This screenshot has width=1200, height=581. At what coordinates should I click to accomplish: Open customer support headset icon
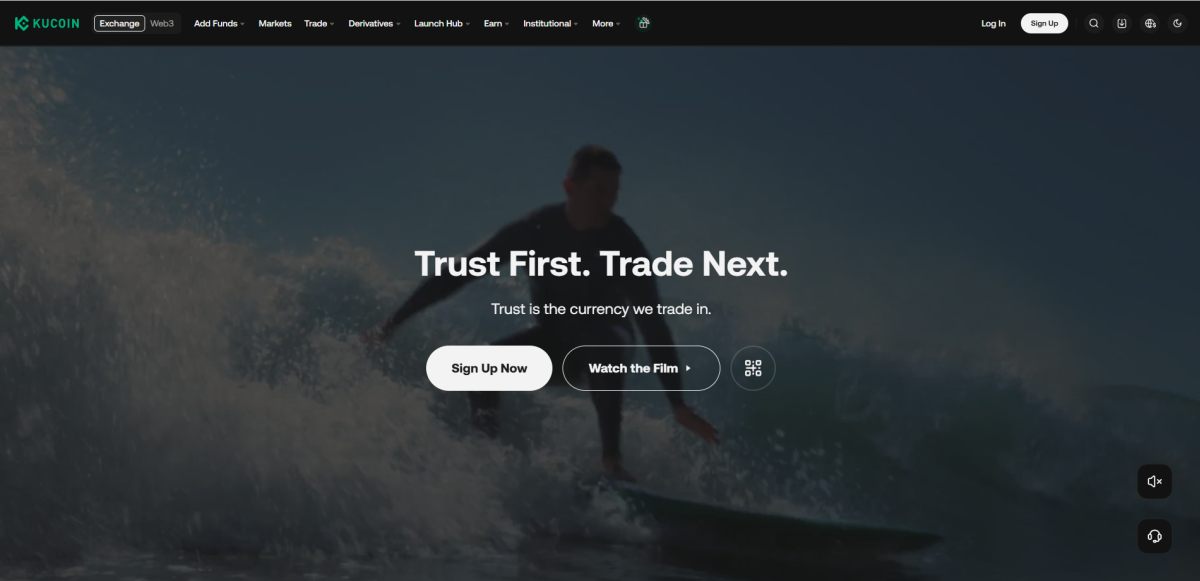tap(1154, 536)
